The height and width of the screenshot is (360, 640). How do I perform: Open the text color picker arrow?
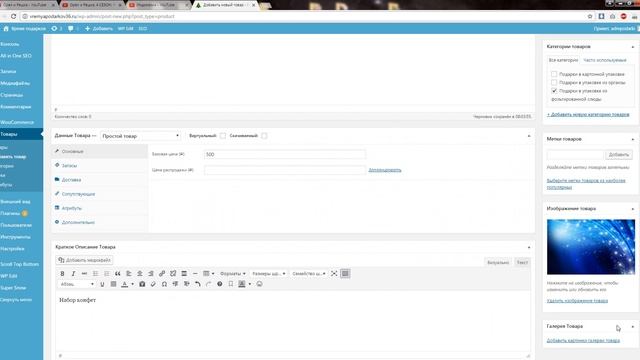pyautogui.click(x=132, y=284)
